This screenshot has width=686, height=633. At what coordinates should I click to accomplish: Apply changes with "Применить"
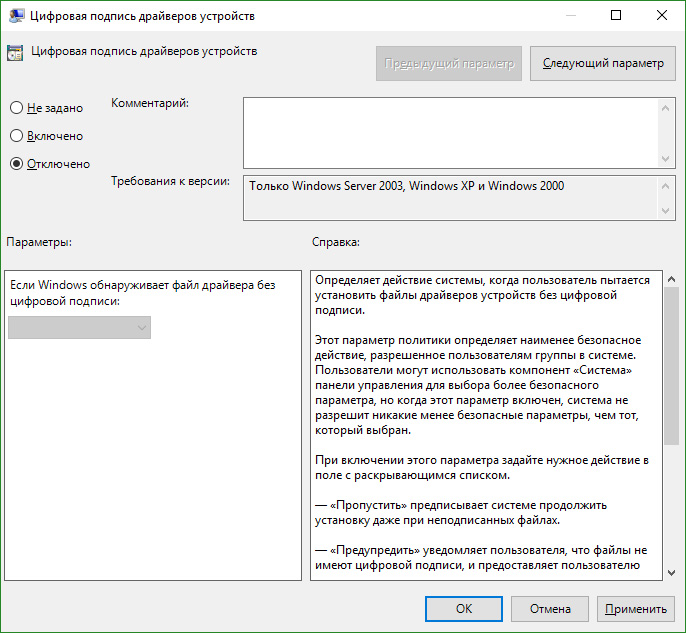click(634, 608)
